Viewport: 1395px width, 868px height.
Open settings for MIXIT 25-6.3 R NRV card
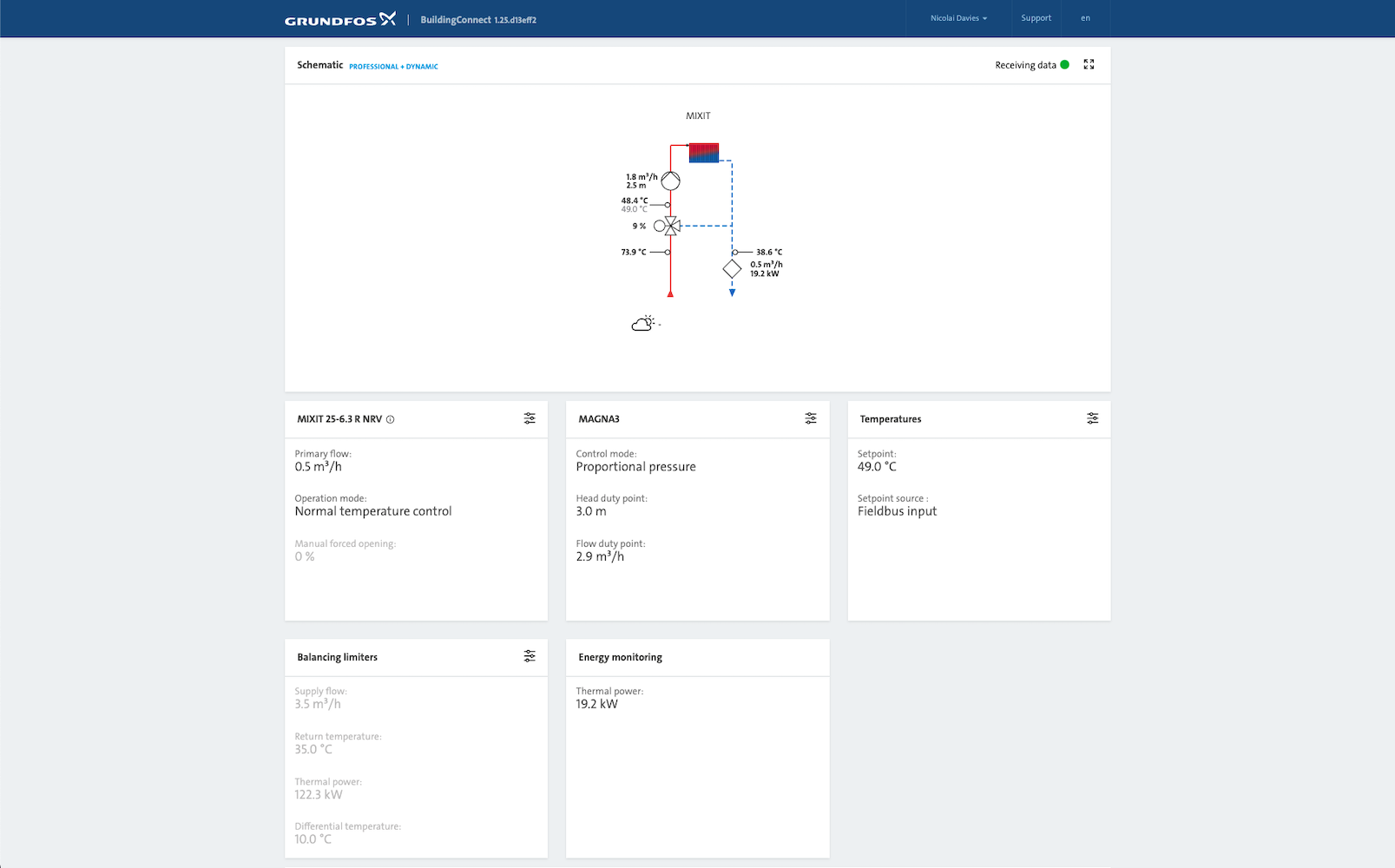click(x=530, y=418)
